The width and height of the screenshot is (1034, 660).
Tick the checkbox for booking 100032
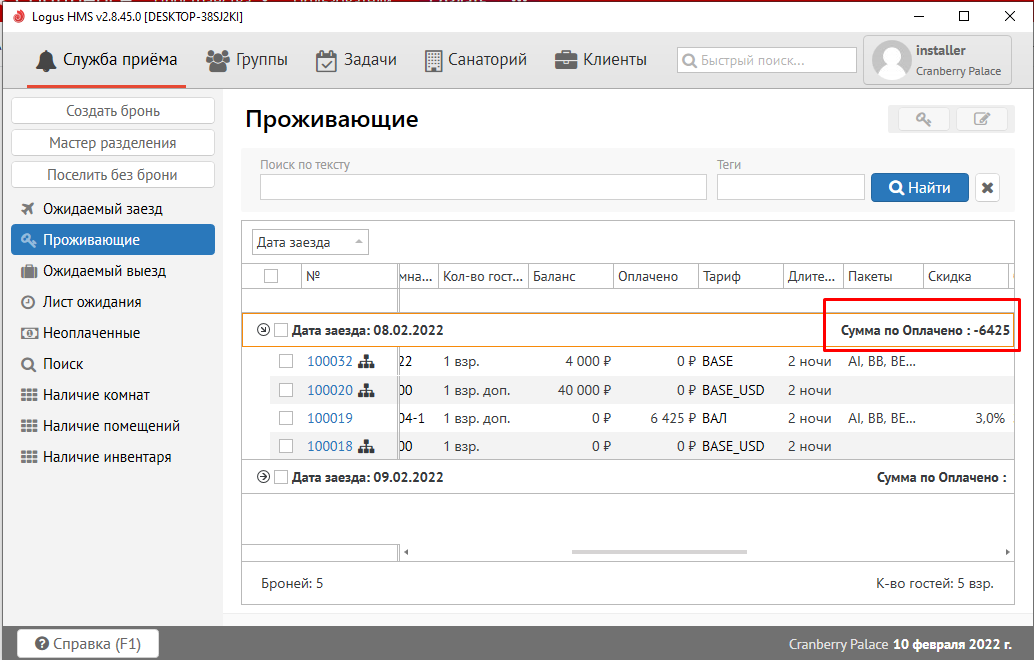click(x=286, y=362)
